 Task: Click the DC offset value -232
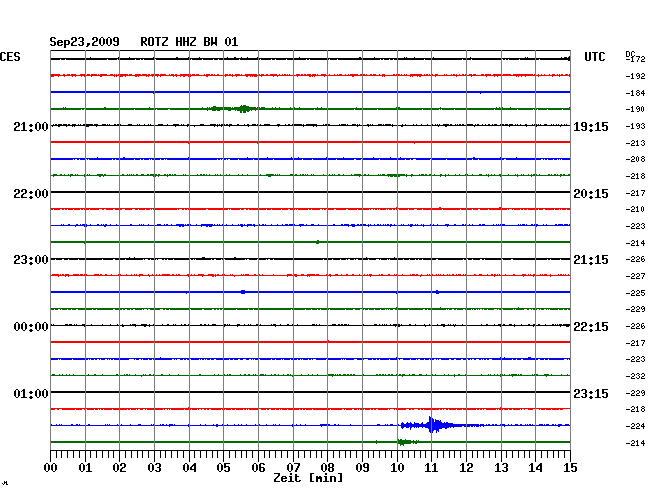(x=635, y=376)
